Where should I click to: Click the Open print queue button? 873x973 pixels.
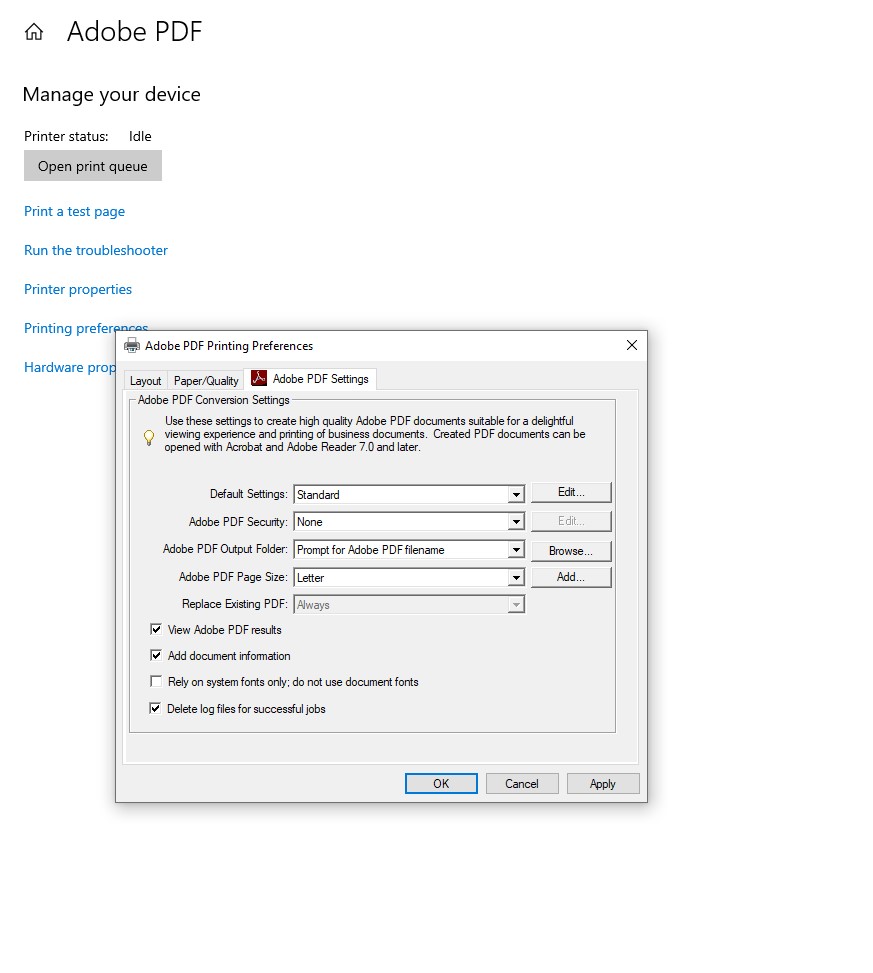pyautogui.click(x=92, y=165)
